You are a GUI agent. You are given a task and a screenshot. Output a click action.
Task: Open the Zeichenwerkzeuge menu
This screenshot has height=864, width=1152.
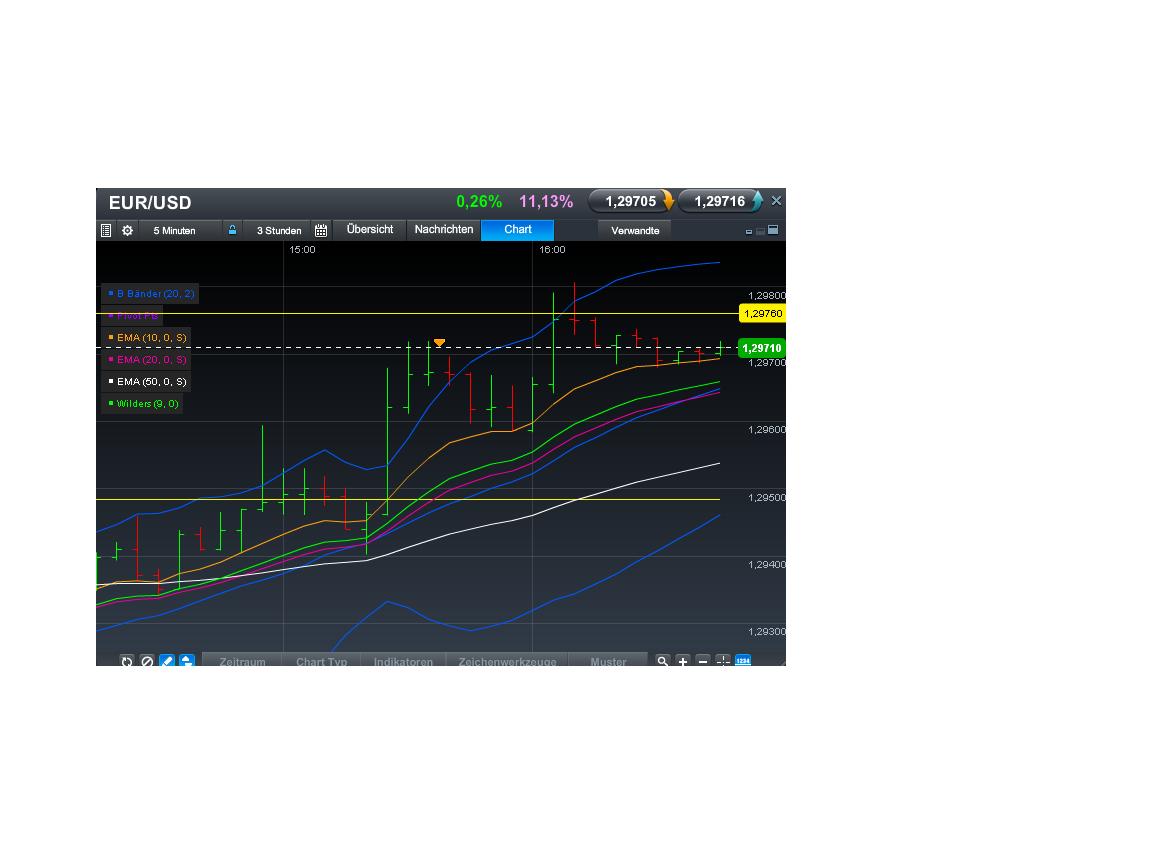click(x=508, y=661)
